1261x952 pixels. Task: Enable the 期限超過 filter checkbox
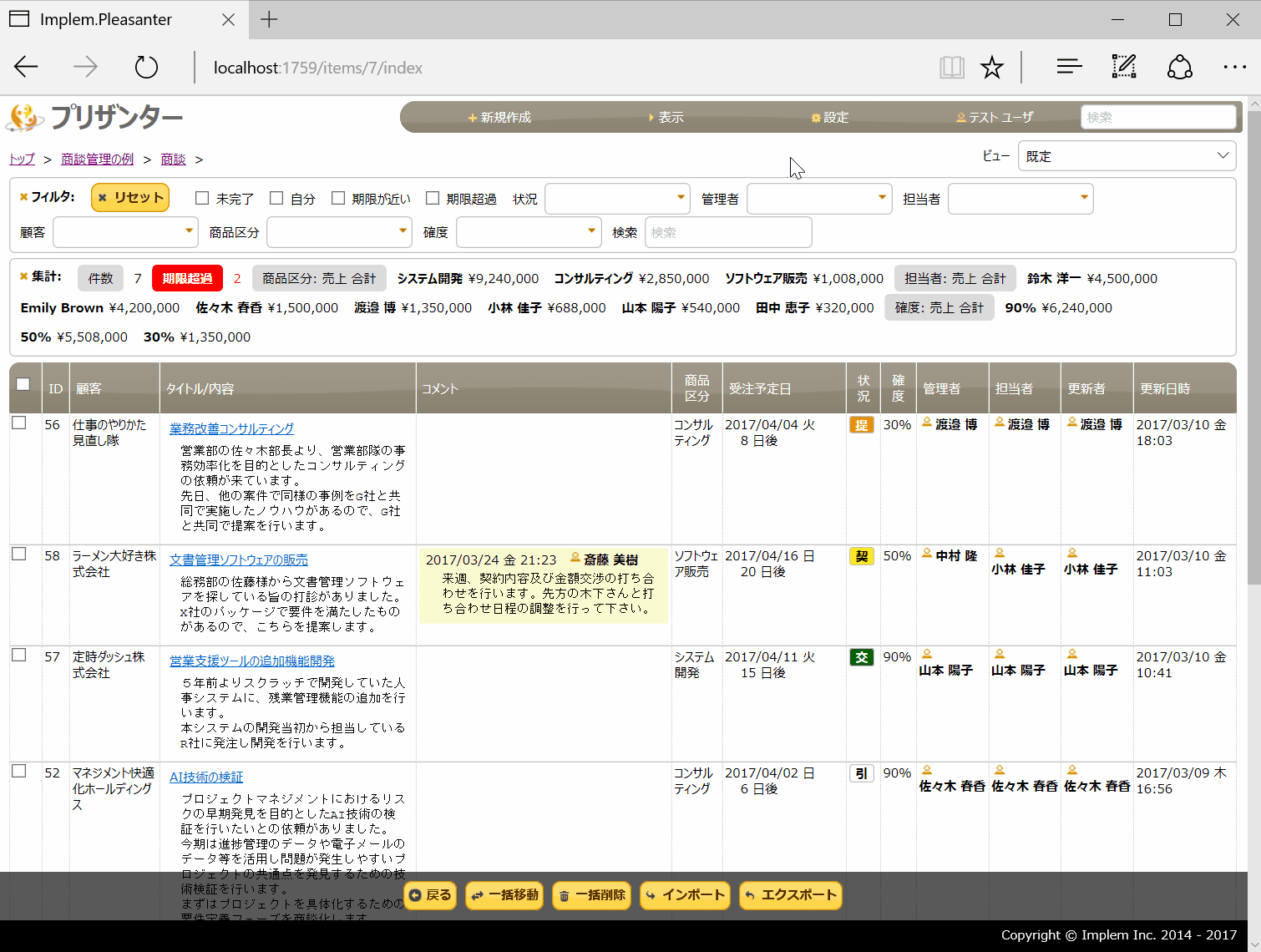point(433,198)
